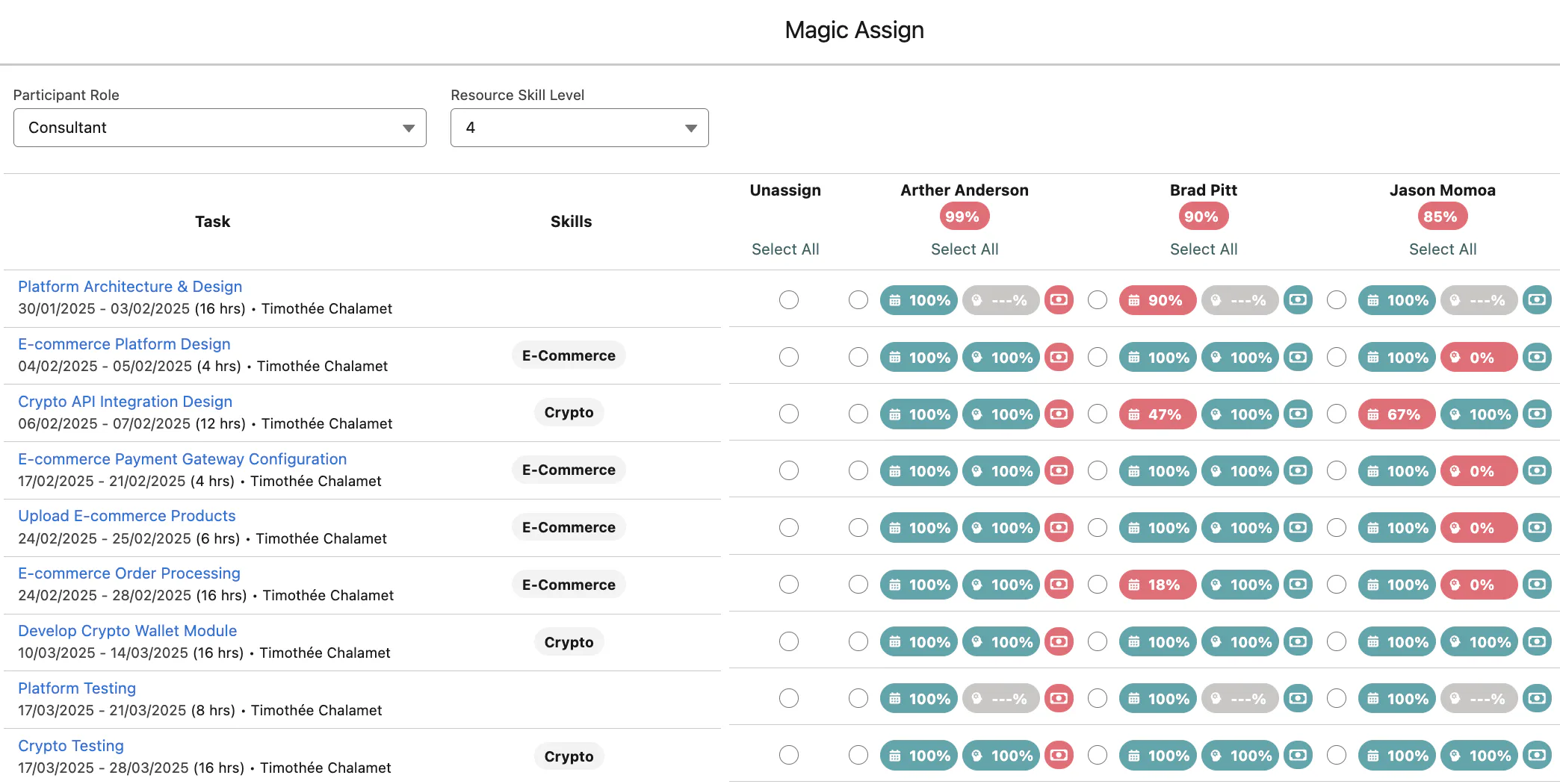Image resolution: width=1560 pixels, height=784 pixels.
Task: Click Arther Anderson's red money icon for Platform Architecture
Action: (x=1059, y=300)
